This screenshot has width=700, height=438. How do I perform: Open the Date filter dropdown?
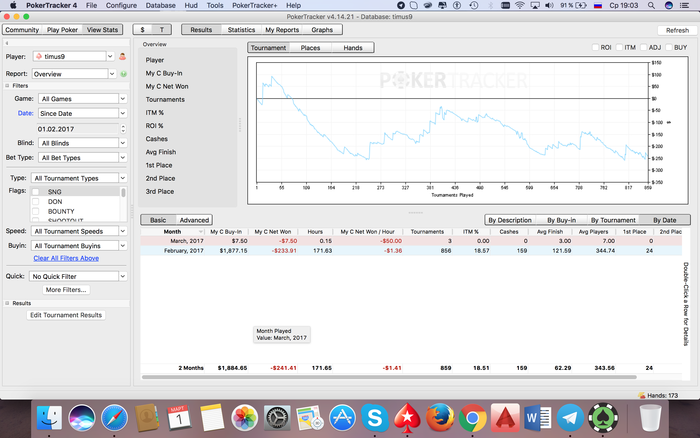[x=123, y=113]
